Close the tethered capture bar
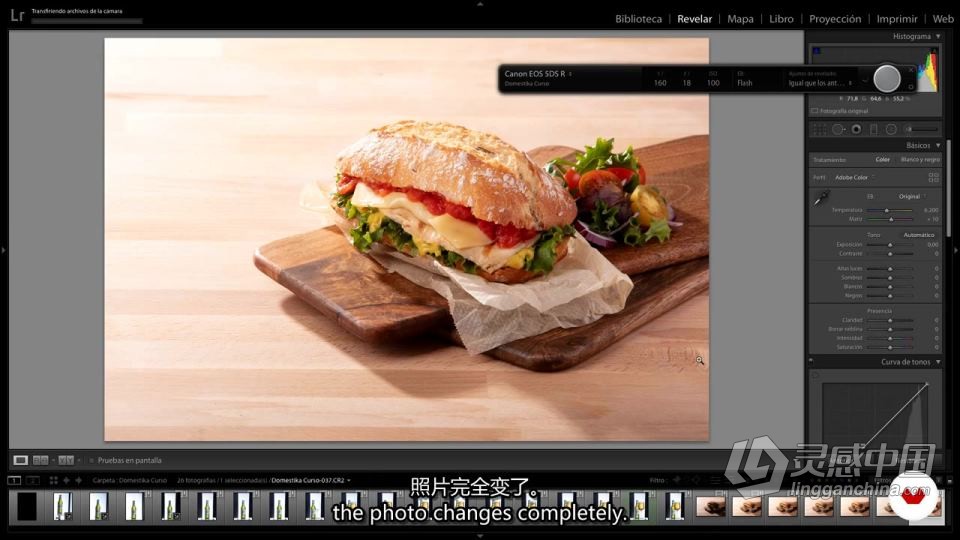960x540 pixels. coord(910,70)
